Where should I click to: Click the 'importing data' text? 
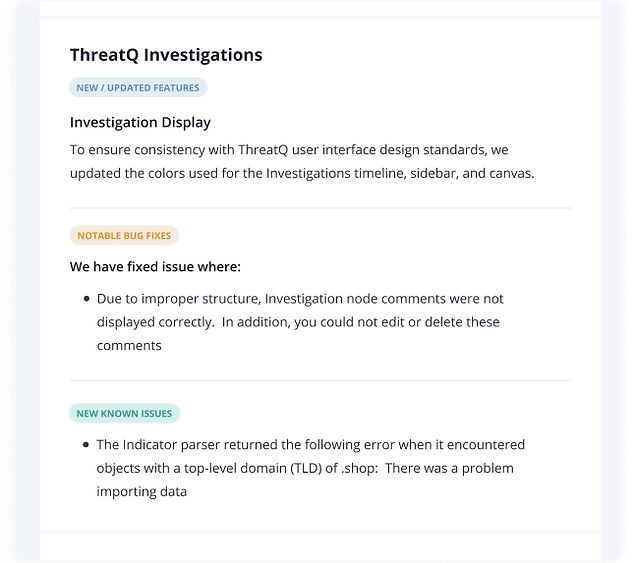click(142, 492)
